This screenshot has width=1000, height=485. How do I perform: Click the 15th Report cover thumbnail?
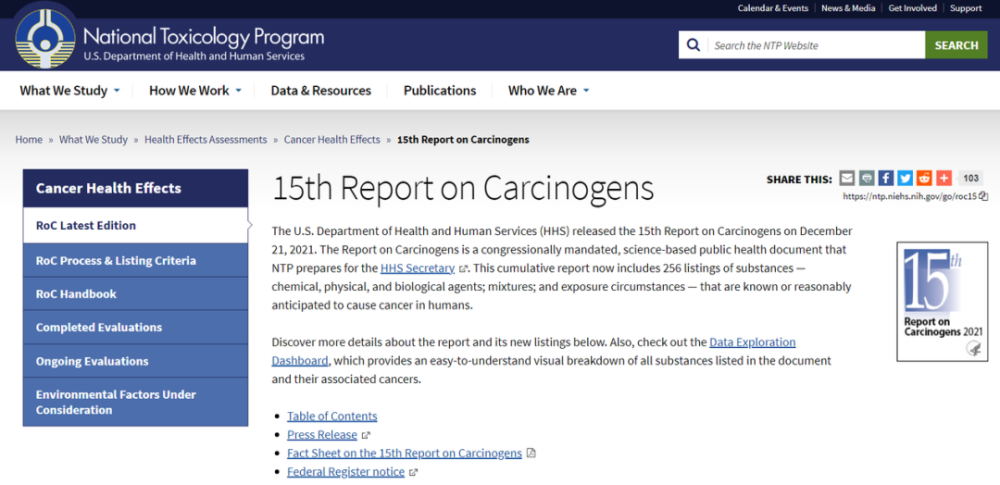point(942,301)
